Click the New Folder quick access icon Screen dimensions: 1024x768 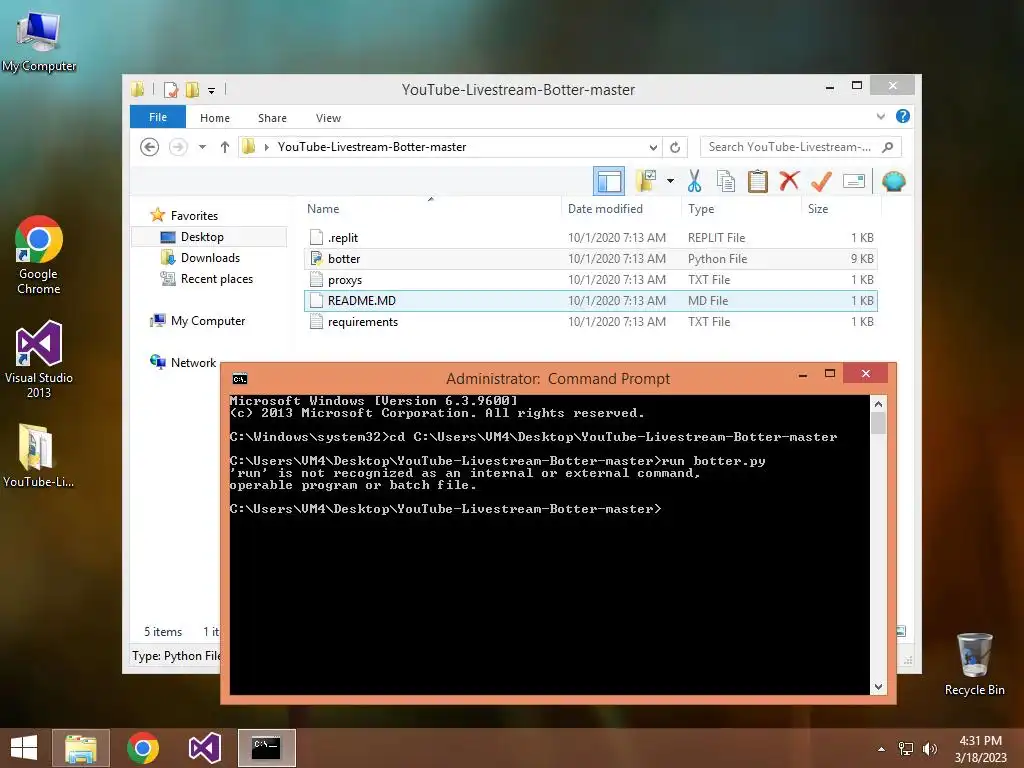(192, 89)
